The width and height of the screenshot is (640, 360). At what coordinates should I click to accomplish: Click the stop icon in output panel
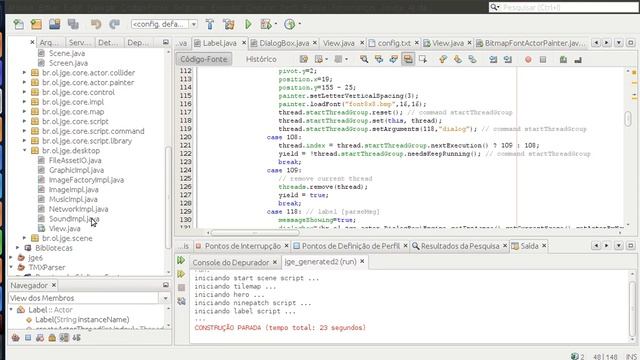182,288
